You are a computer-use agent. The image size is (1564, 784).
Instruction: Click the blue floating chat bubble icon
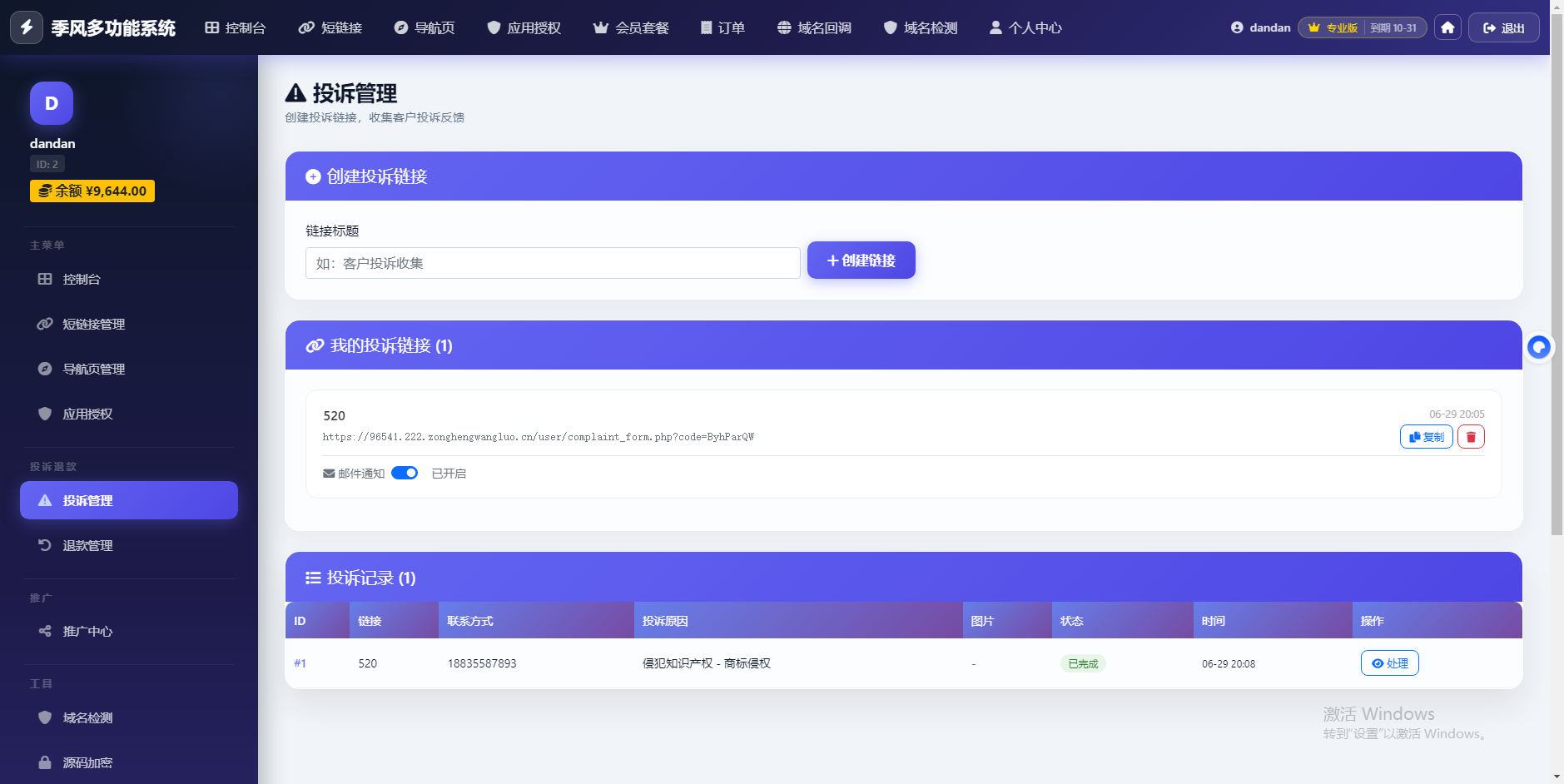(1539, 347)
